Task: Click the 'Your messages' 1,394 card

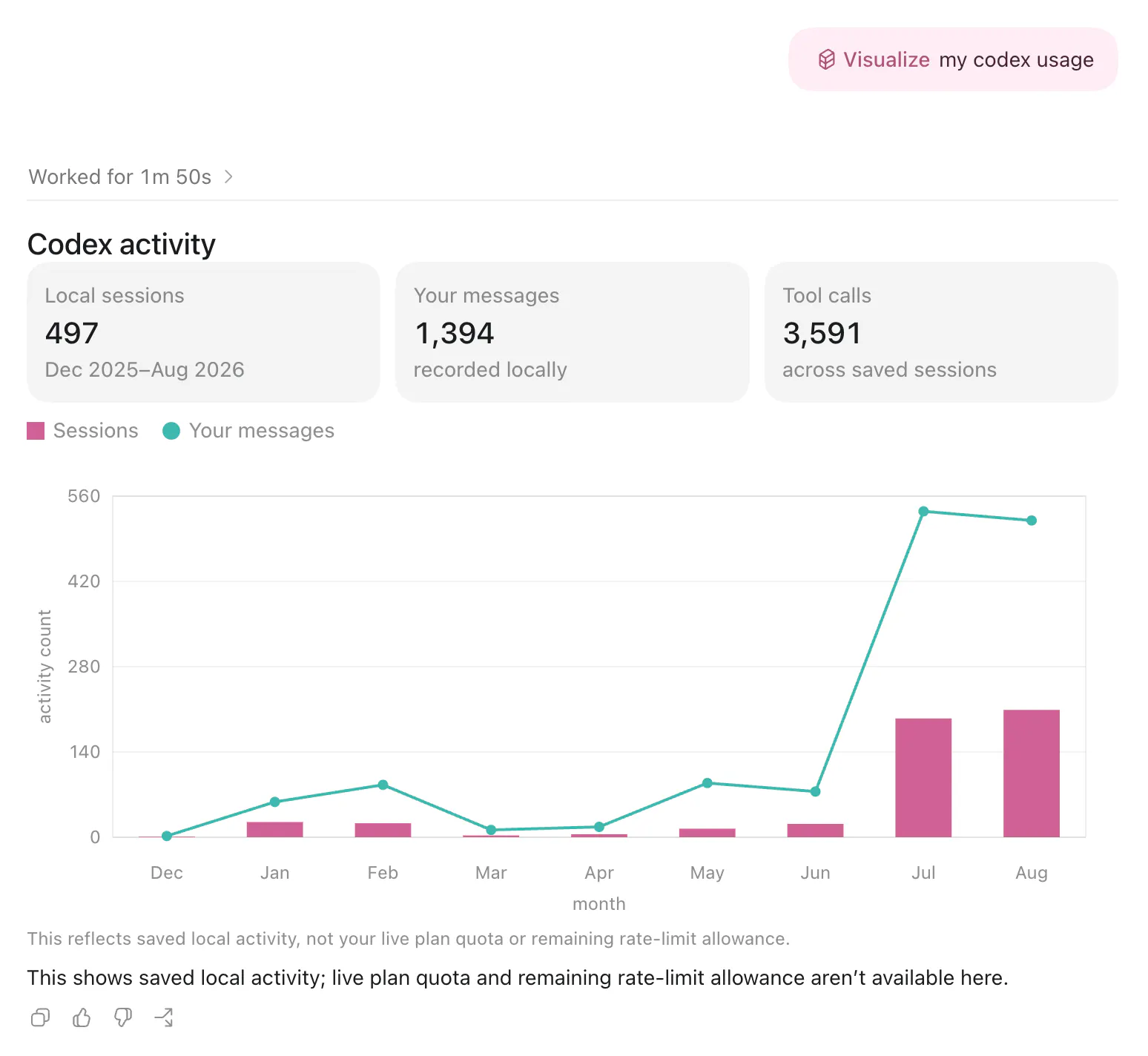Action: coord(573,331)
